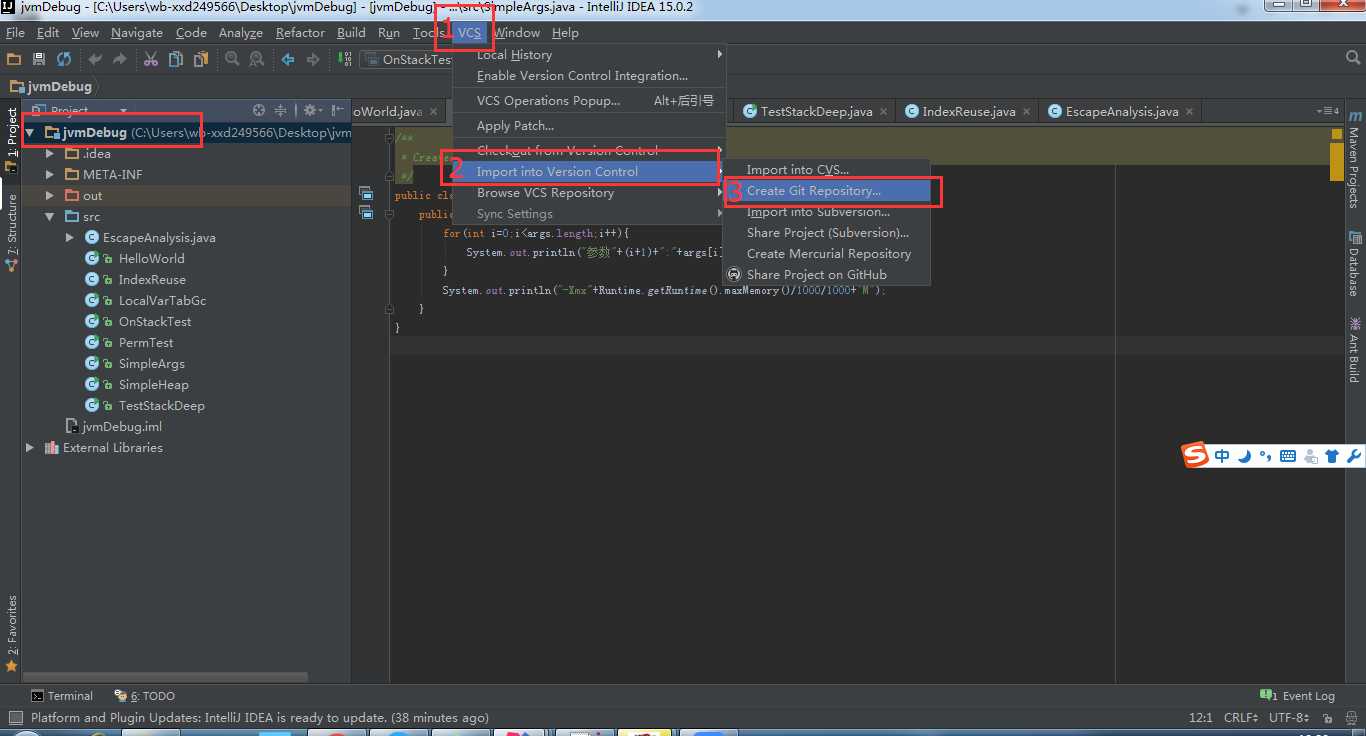
Task: Open the Refactor menu
Action: click(300, 33)
